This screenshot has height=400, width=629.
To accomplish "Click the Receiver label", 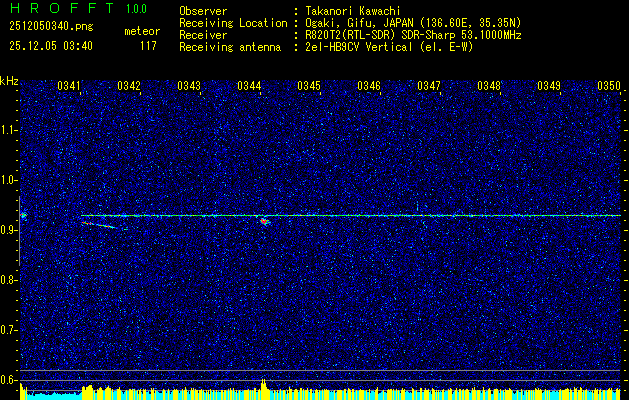I will tap(203, 35).
